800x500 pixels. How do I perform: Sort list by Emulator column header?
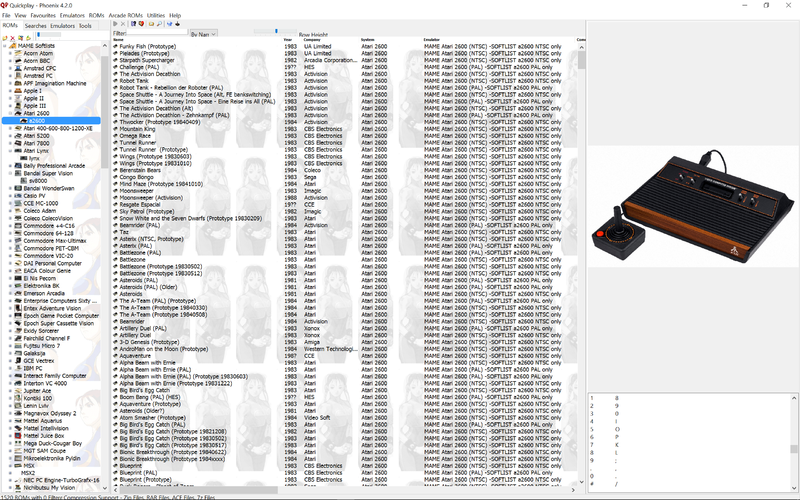tap(432, 40)
